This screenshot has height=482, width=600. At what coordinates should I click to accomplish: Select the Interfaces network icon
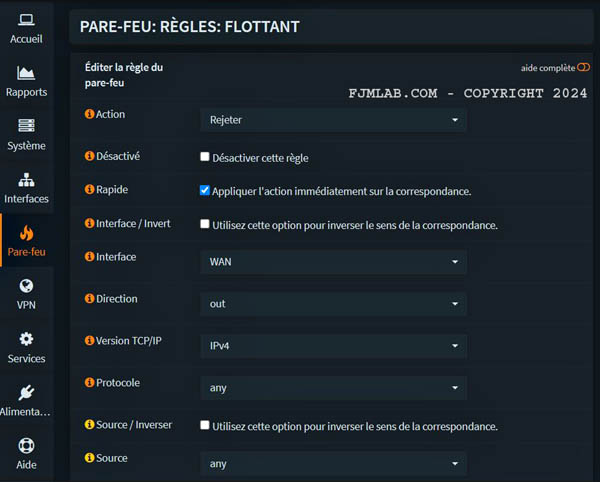26,180
